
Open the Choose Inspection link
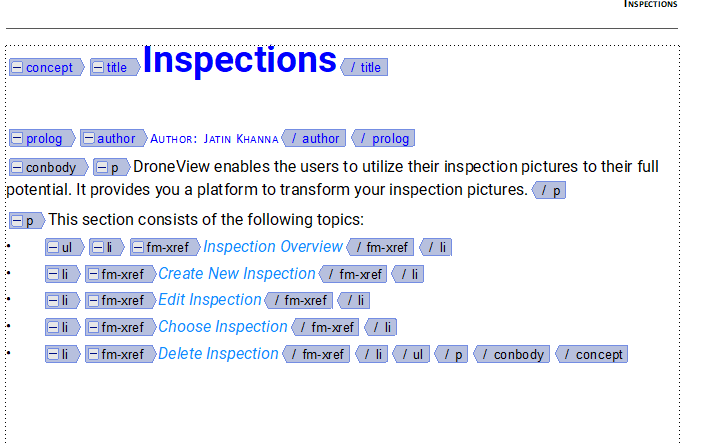click(x=223, y=327)
